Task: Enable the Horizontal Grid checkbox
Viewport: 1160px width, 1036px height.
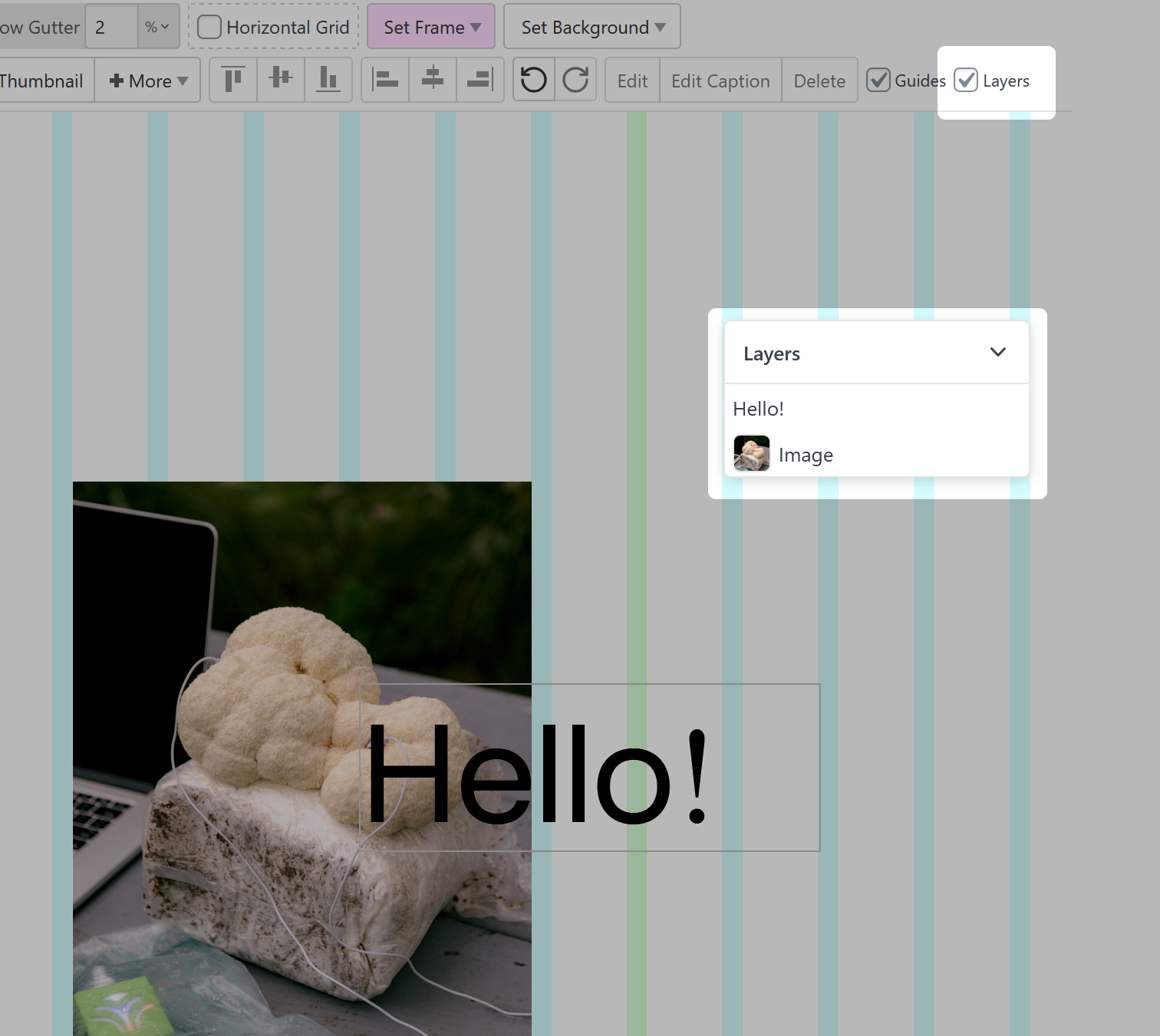Action: pyautogui.click(x=209, y=28)
